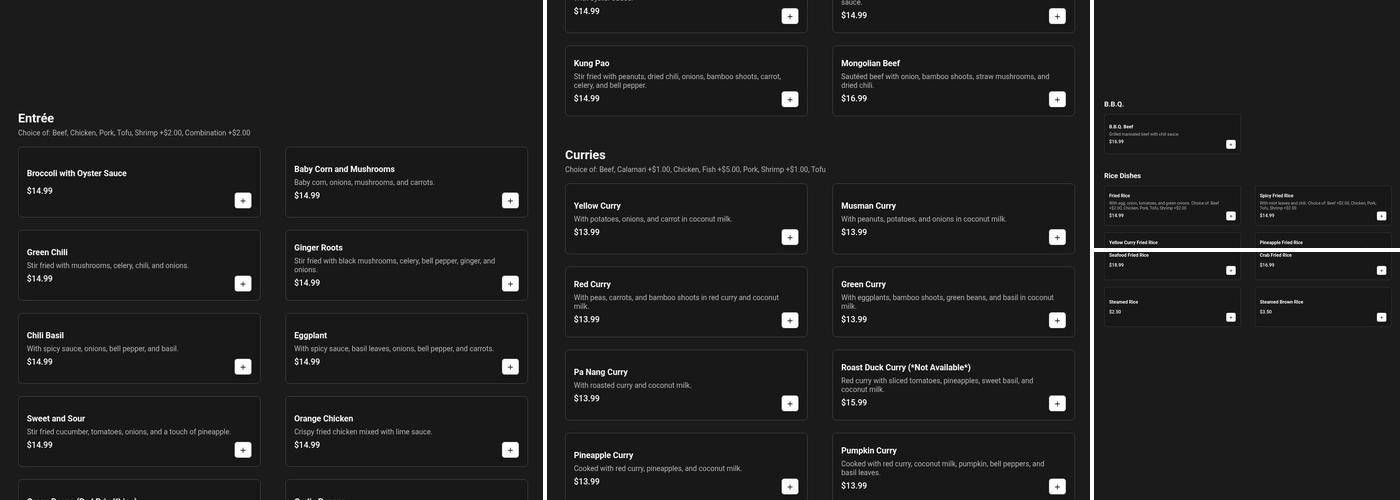Click the plus icon for Green Chili
The height and width of the screenshot is (500, 1400).
pos(243,284)
